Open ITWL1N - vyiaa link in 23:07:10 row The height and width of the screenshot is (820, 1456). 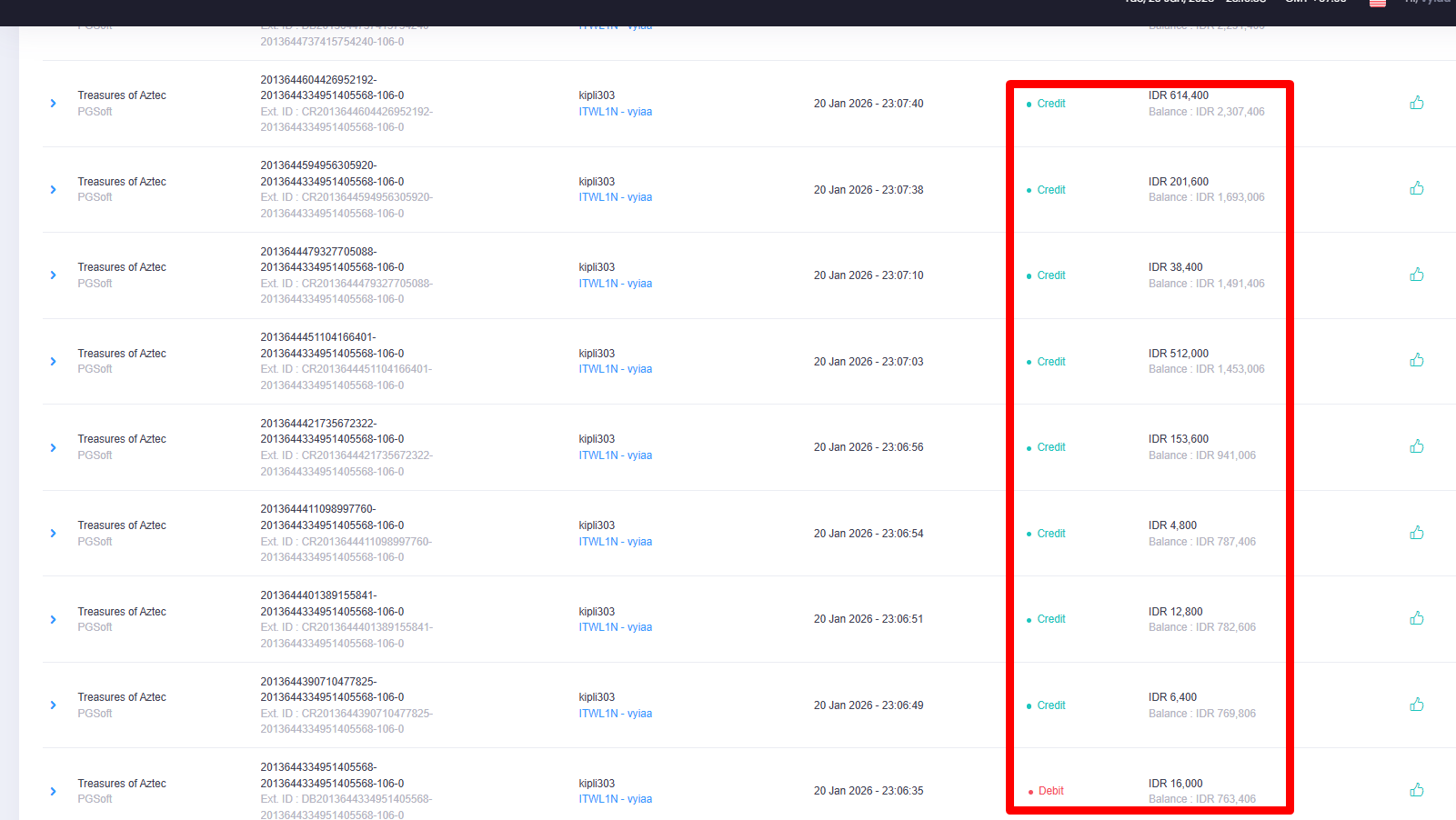[x=616, y=284]
